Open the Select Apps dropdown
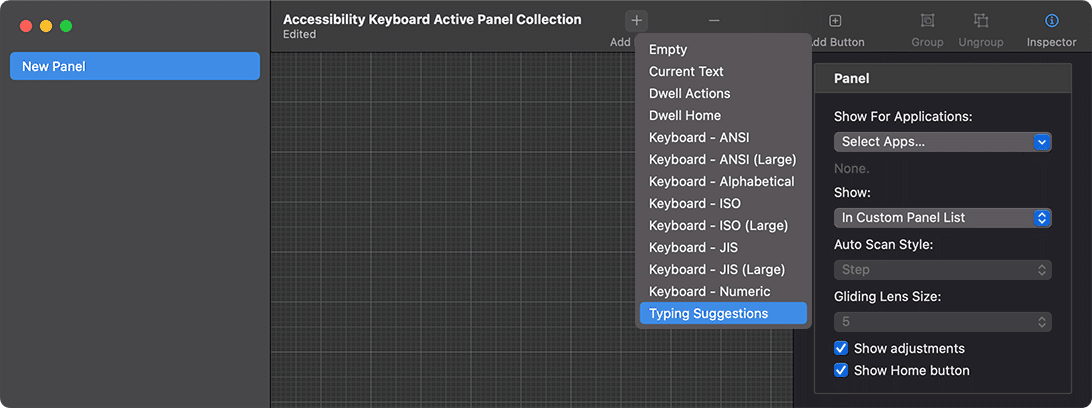The height and width of the screenshot is (408, 1092). click(942, 142)
